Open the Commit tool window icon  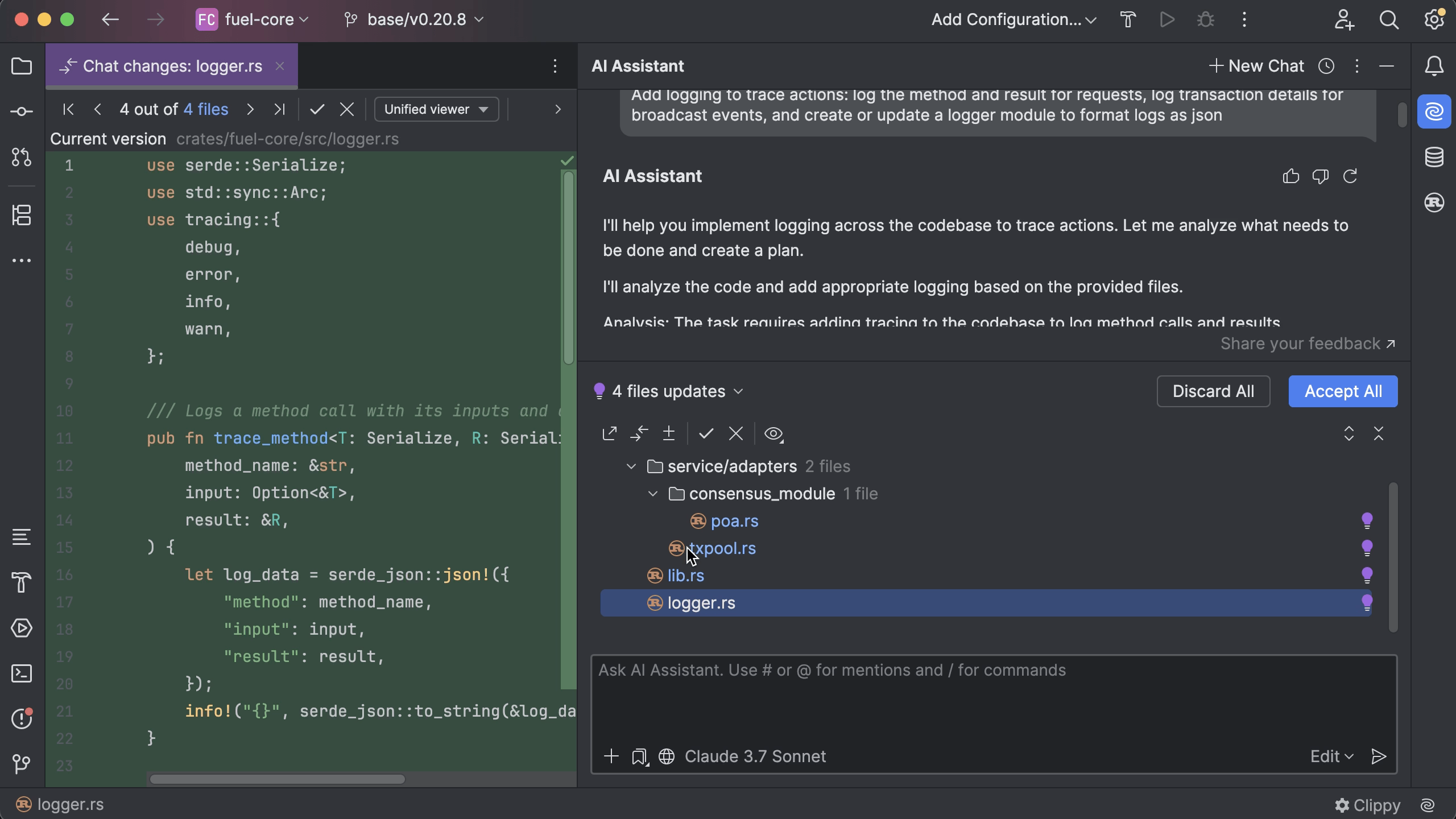(22, 111)
